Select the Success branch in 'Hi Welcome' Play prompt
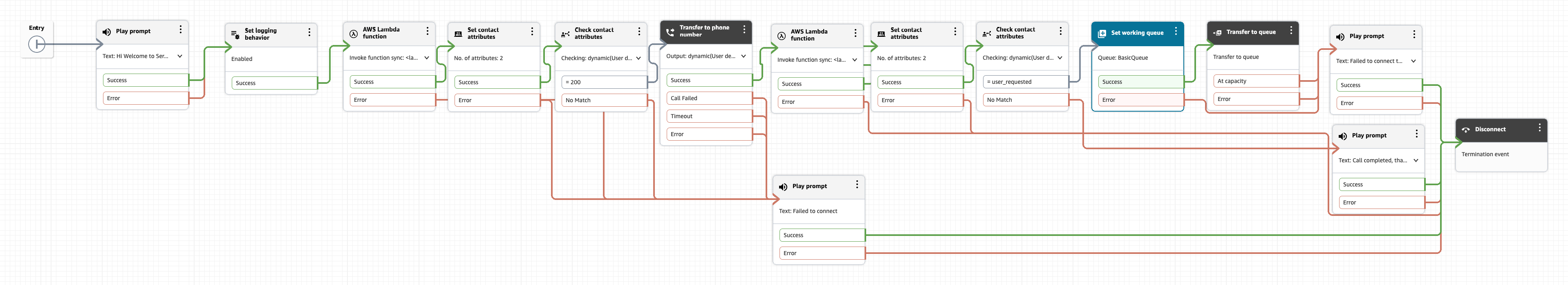 [x=146, y=81]
